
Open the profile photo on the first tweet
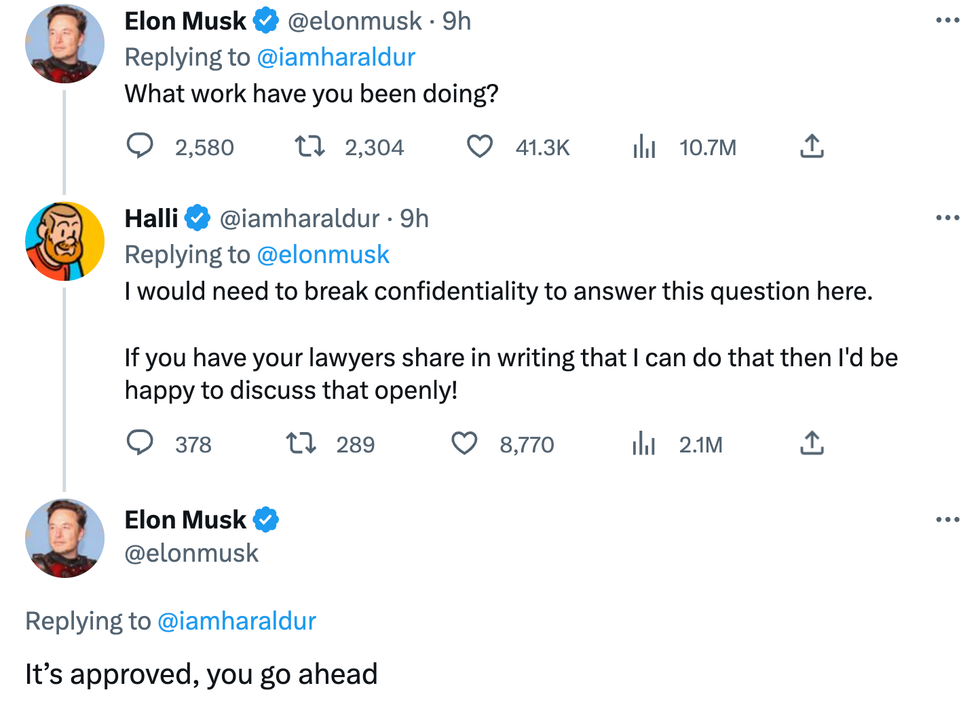tap(64, 43)
